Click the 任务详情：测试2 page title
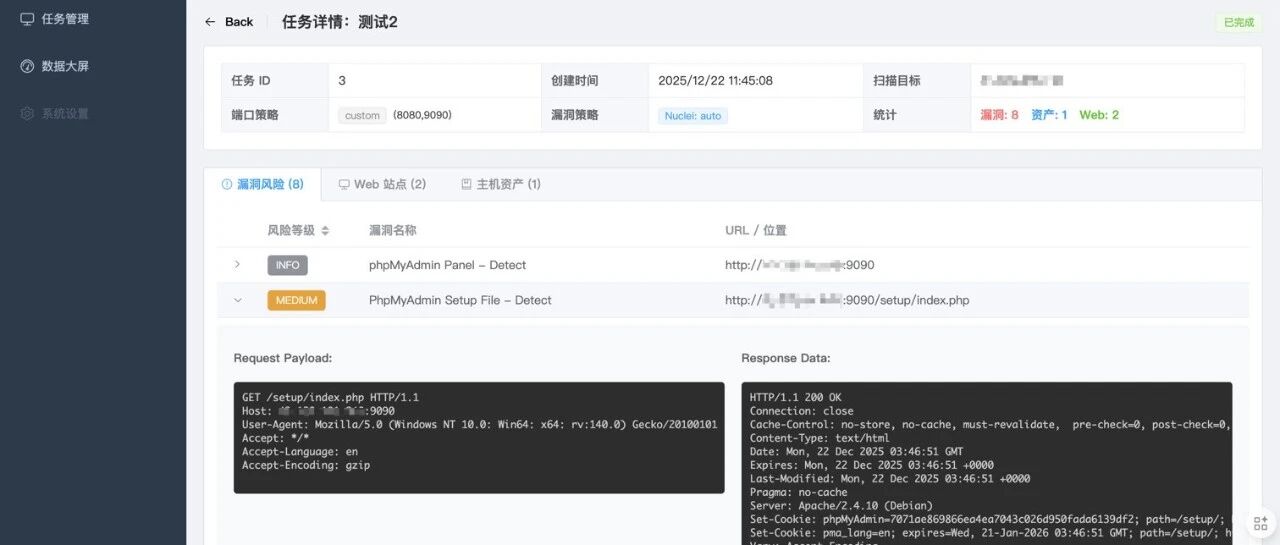Image resolution: width=1280 pixels, height=545 pixels. tap(340, 22)
